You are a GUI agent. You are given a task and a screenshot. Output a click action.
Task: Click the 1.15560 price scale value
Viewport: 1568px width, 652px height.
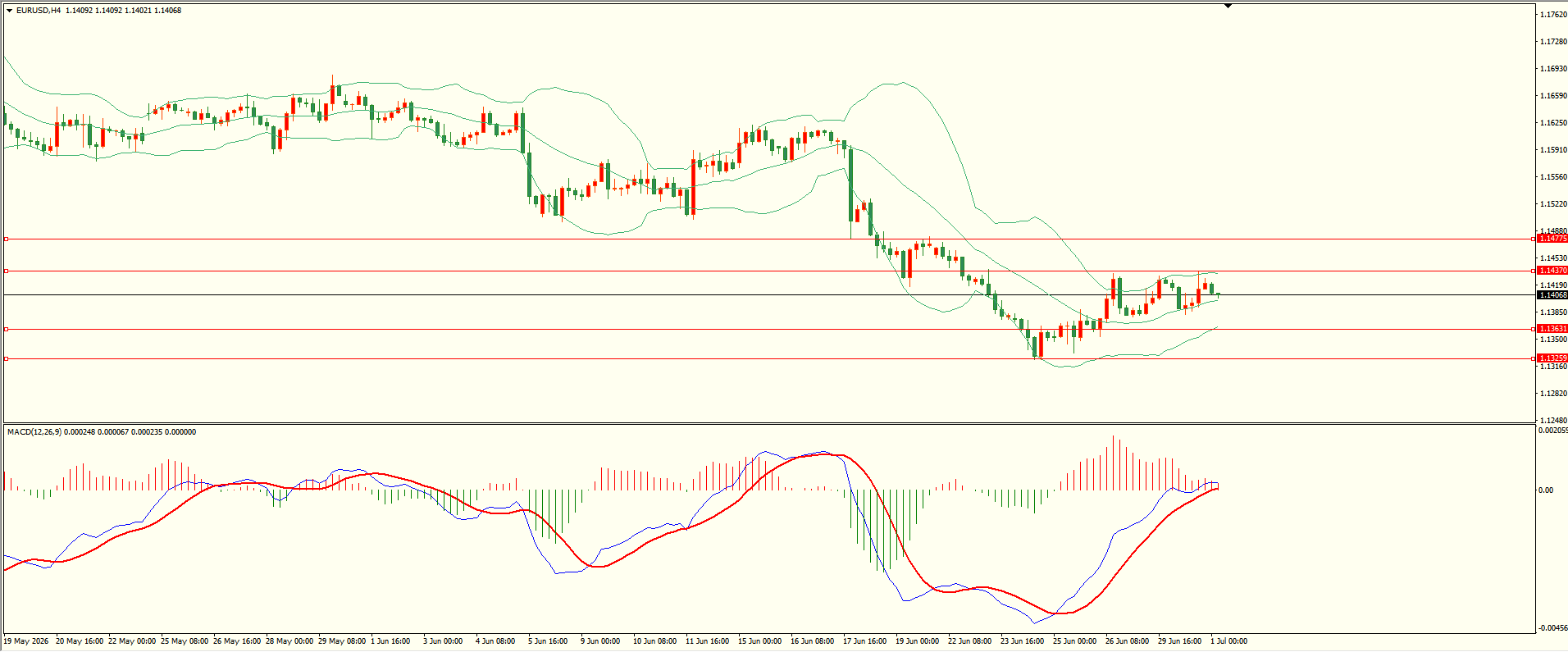click(1553, 177)
